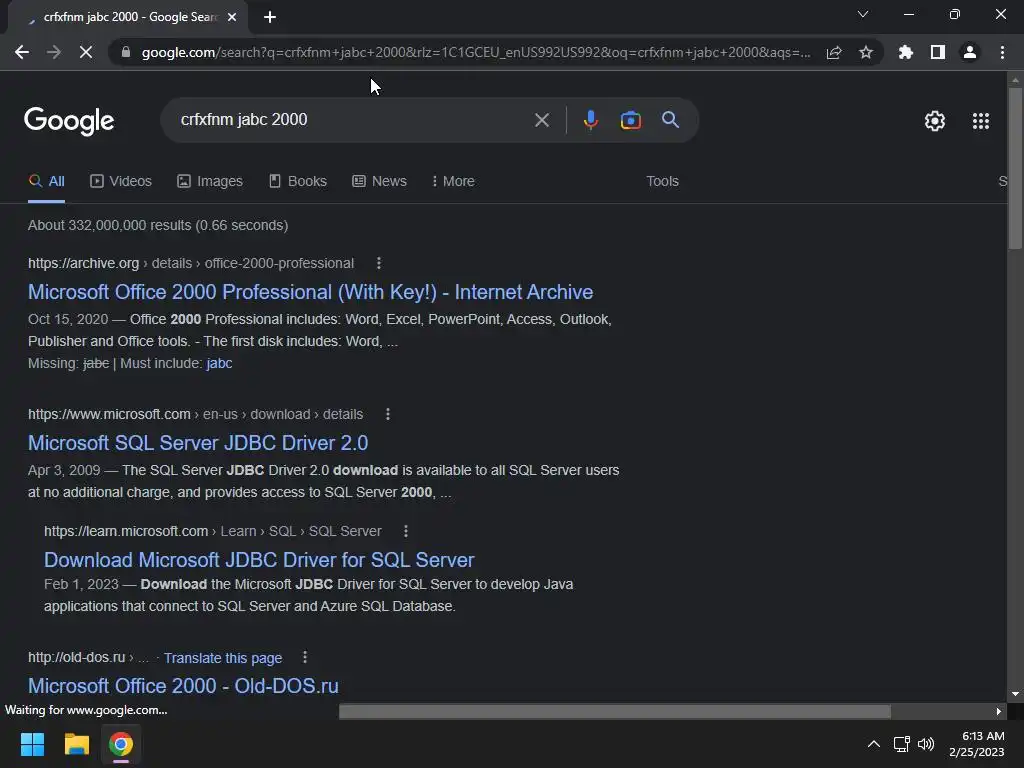This screenshot has height=768, width=1024.
Task: Click in the Google search field
Action: (353, 120)
